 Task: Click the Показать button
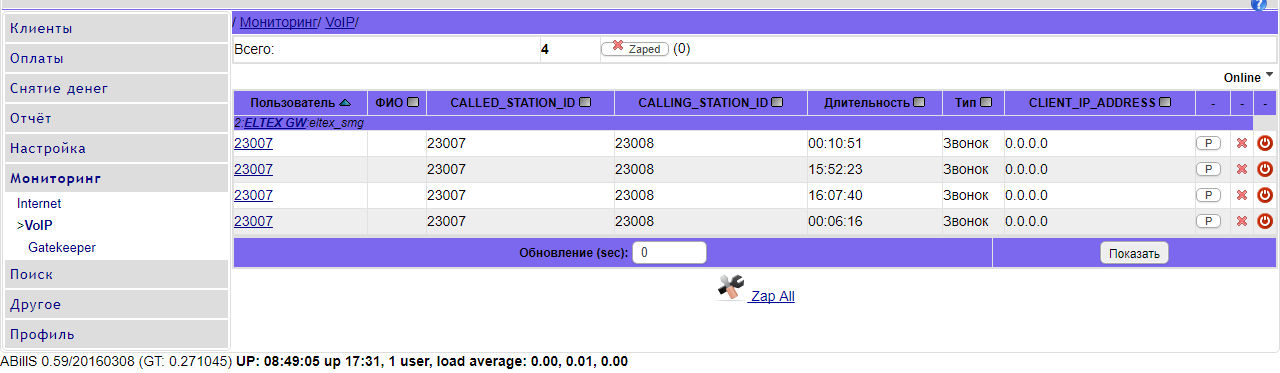1134,254
